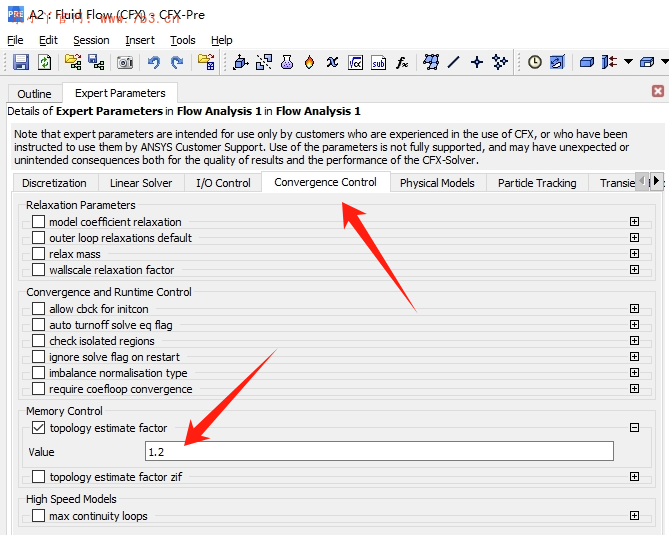Switch to the Linear Solver tab

pyautogui.click(x=141, y=183)
